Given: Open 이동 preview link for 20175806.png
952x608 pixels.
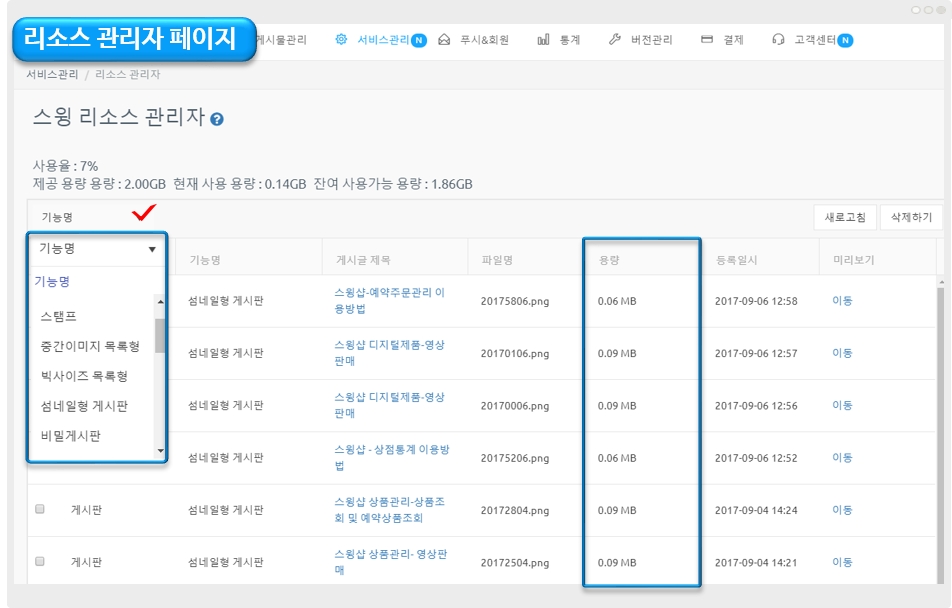Looking at the screenshot, I should click(x=842, y=301).
